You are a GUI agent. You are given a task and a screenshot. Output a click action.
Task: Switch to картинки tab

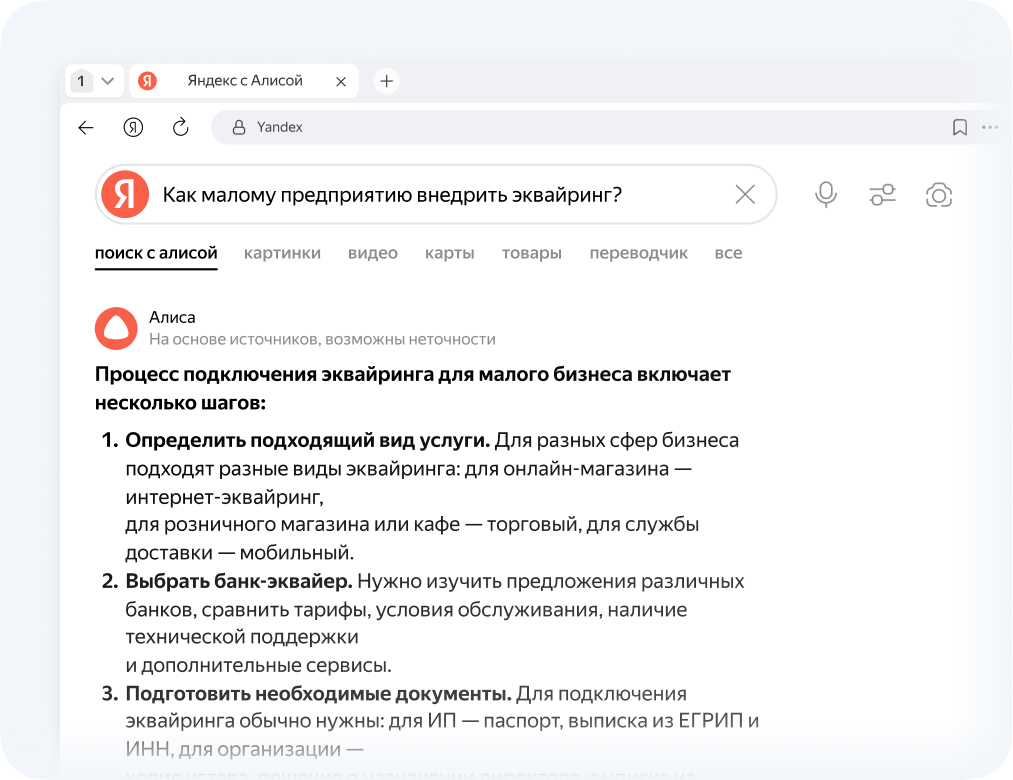[x=282, y=253]
